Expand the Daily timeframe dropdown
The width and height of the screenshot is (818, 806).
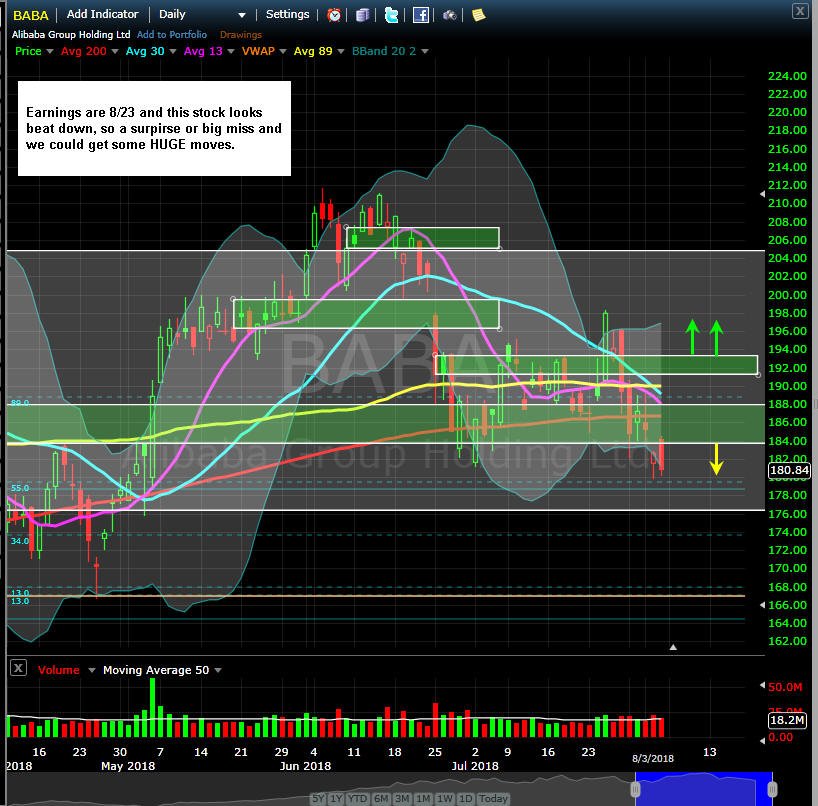242,15
